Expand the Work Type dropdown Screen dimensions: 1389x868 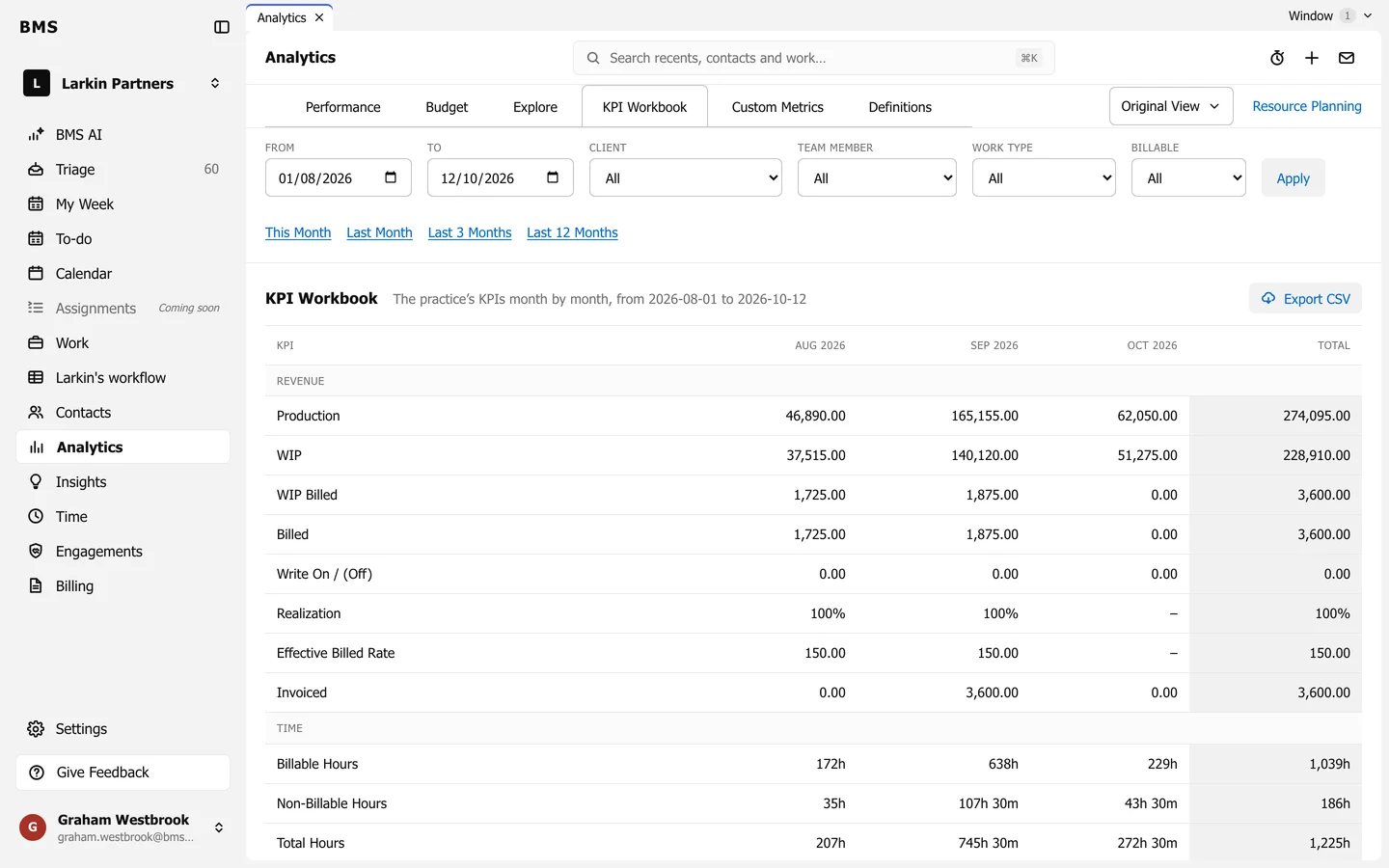(1044, 177)
